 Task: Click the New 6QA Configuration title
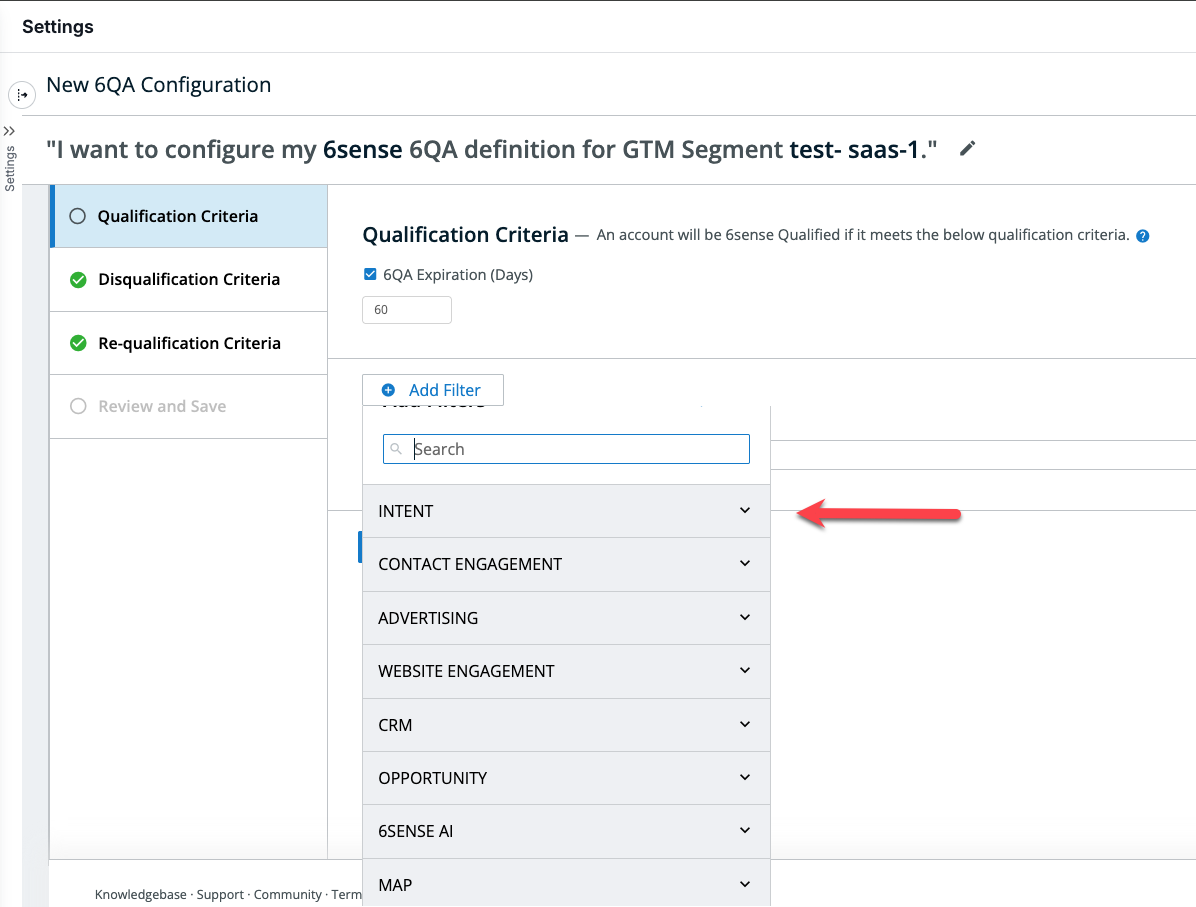click(x=159, y=85)
